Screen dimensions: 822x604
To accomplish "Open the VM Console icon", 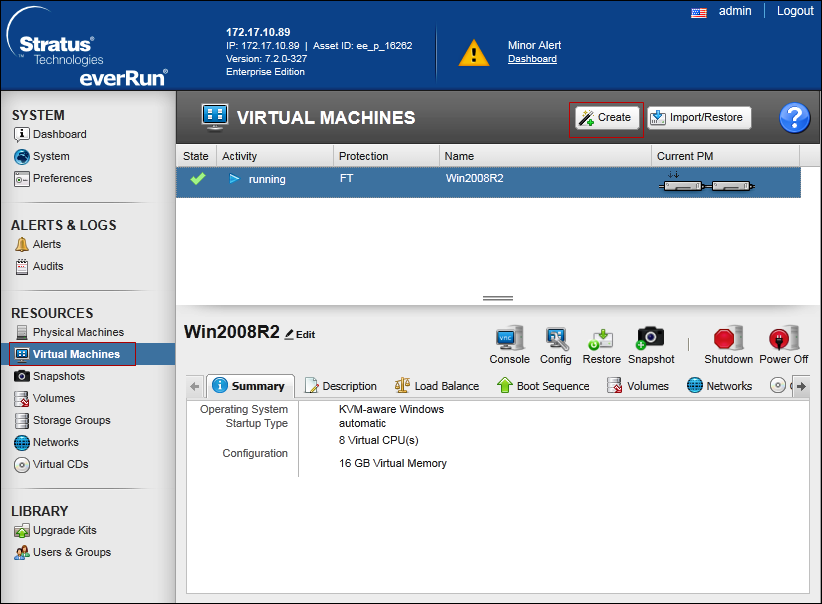I will pos(509,340).
